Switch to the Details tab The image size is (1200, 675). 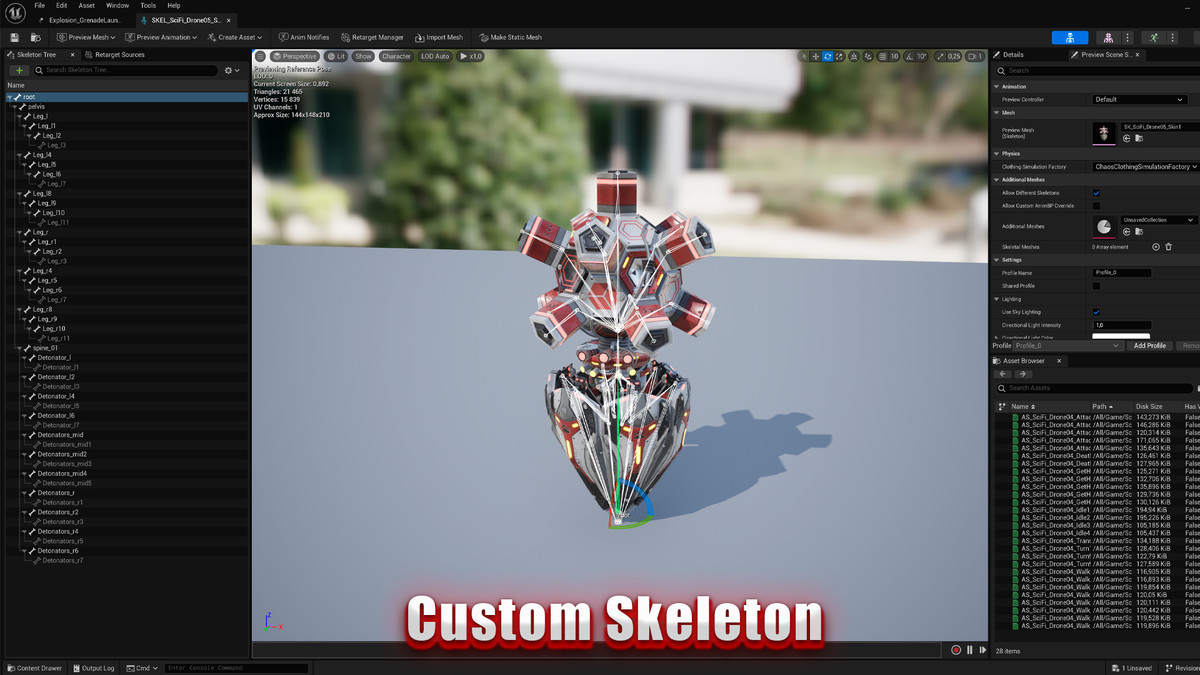(1008, 55)
